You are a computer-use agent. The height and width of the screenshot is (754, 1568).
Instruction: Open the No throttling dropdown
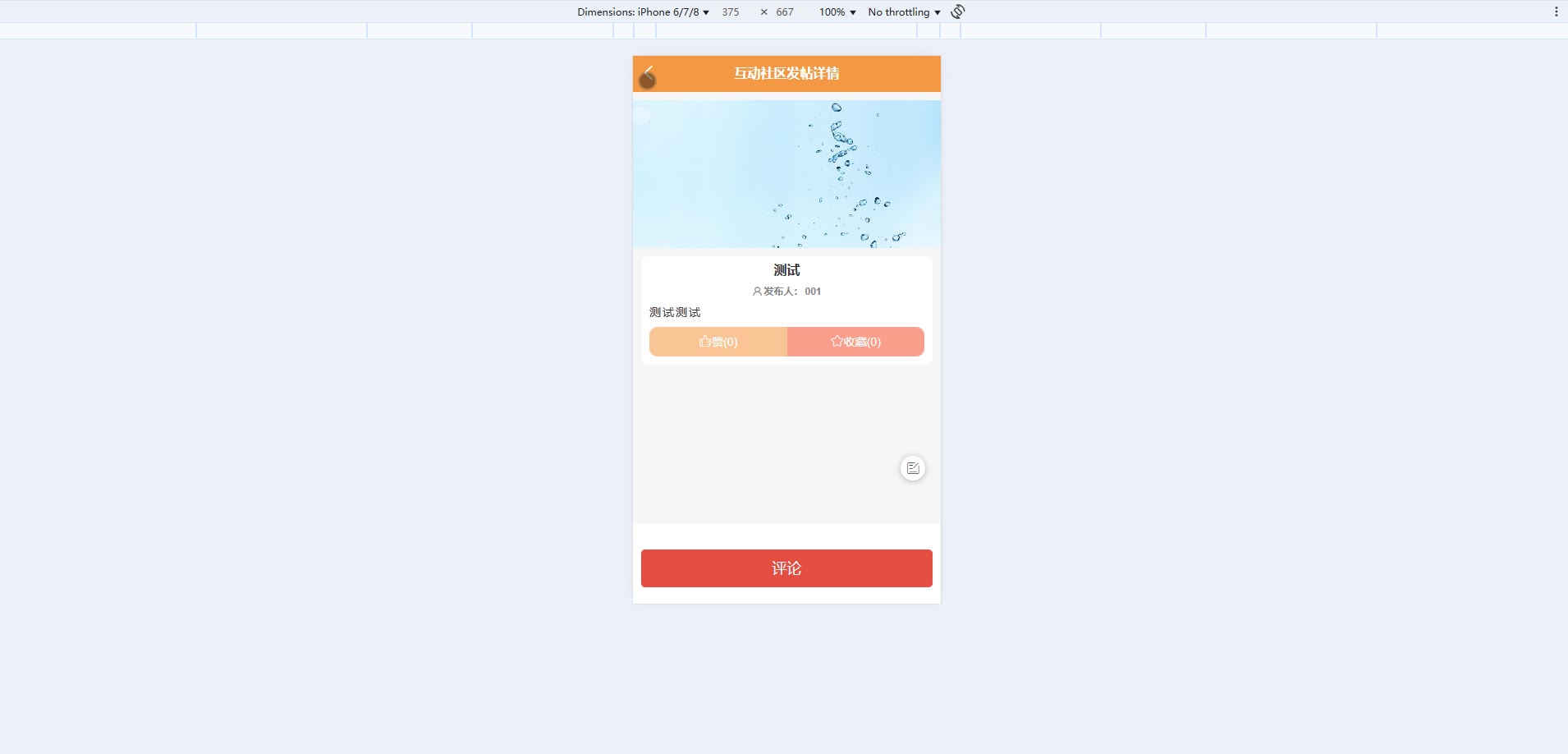coord(904,11)
